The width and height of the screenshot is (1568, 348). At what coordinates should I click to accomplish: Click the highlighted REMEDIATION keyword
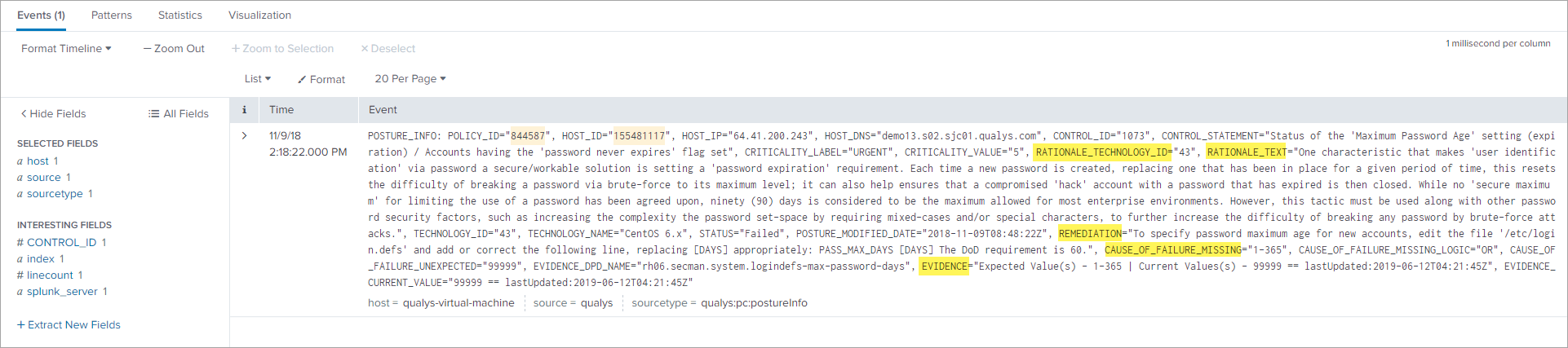[x=1090, y=234]
